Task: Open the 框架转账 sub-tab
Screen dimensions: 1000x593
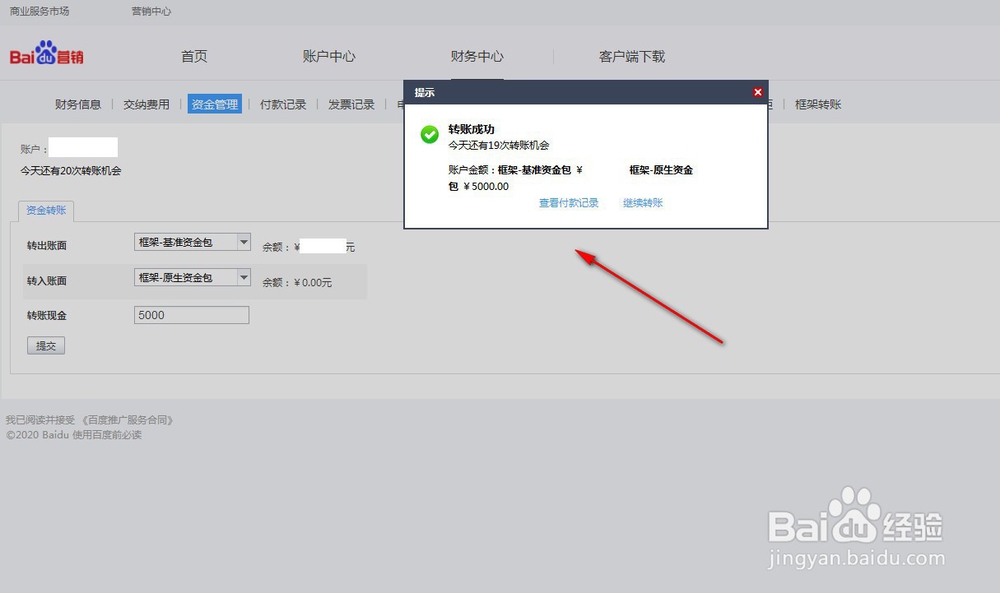Action: pos(818,105)
